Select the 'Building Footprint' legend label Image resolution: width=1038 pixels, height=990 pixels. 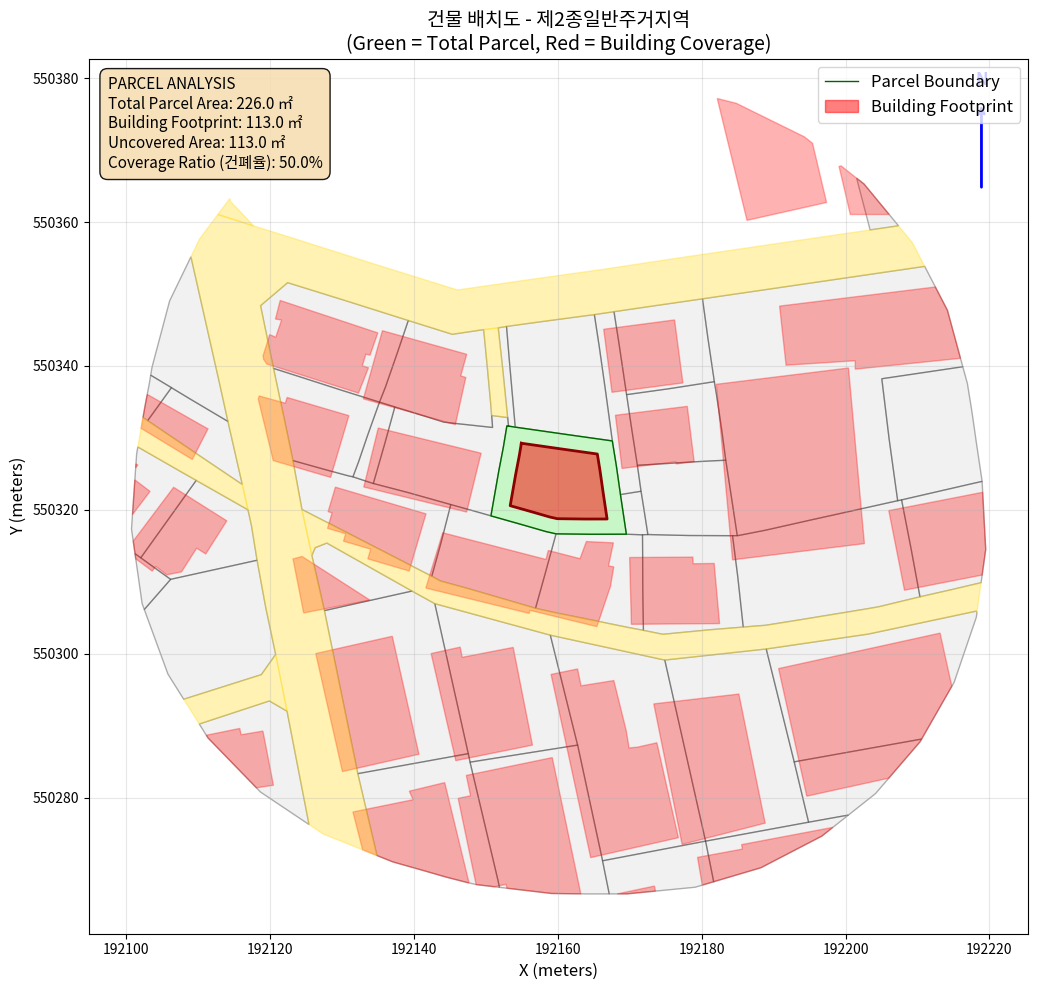(x=941, y=106)
